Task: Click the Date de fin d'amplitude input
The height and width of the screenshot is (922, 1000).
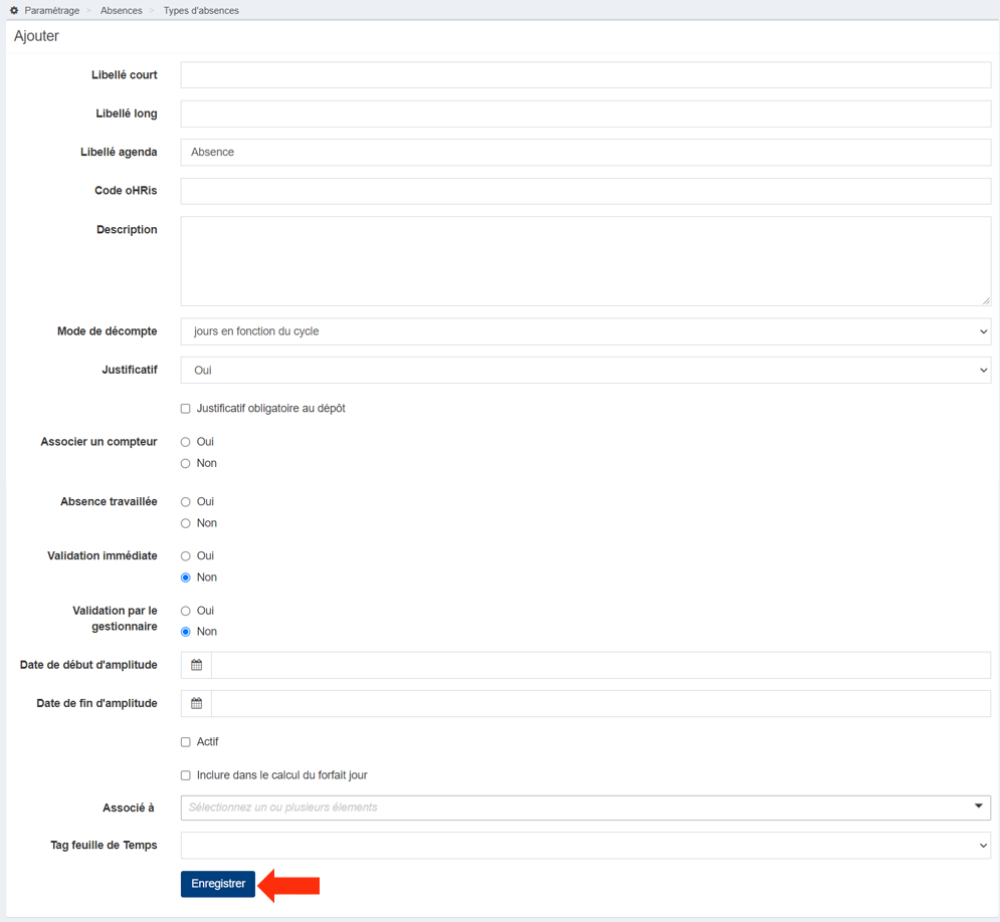Action: coord(601,703)
